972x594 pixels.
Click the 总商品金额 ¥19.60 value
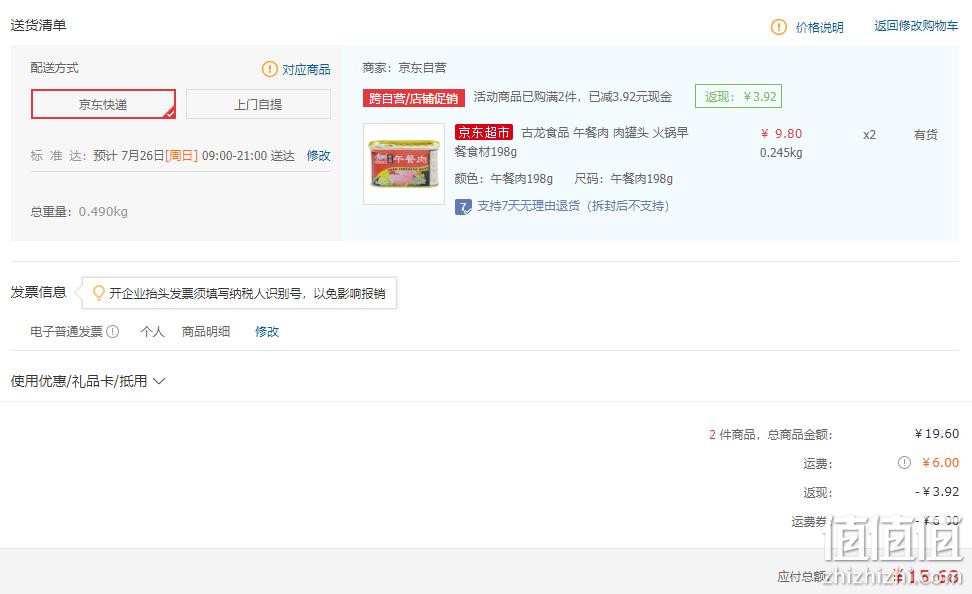(937, 433)
